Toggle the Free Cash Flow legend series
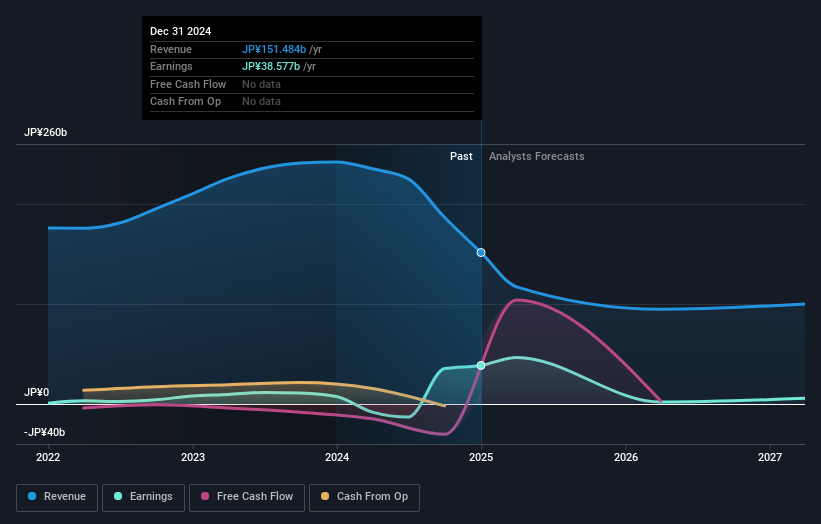 pyautogui.click(x=247, y=497)
